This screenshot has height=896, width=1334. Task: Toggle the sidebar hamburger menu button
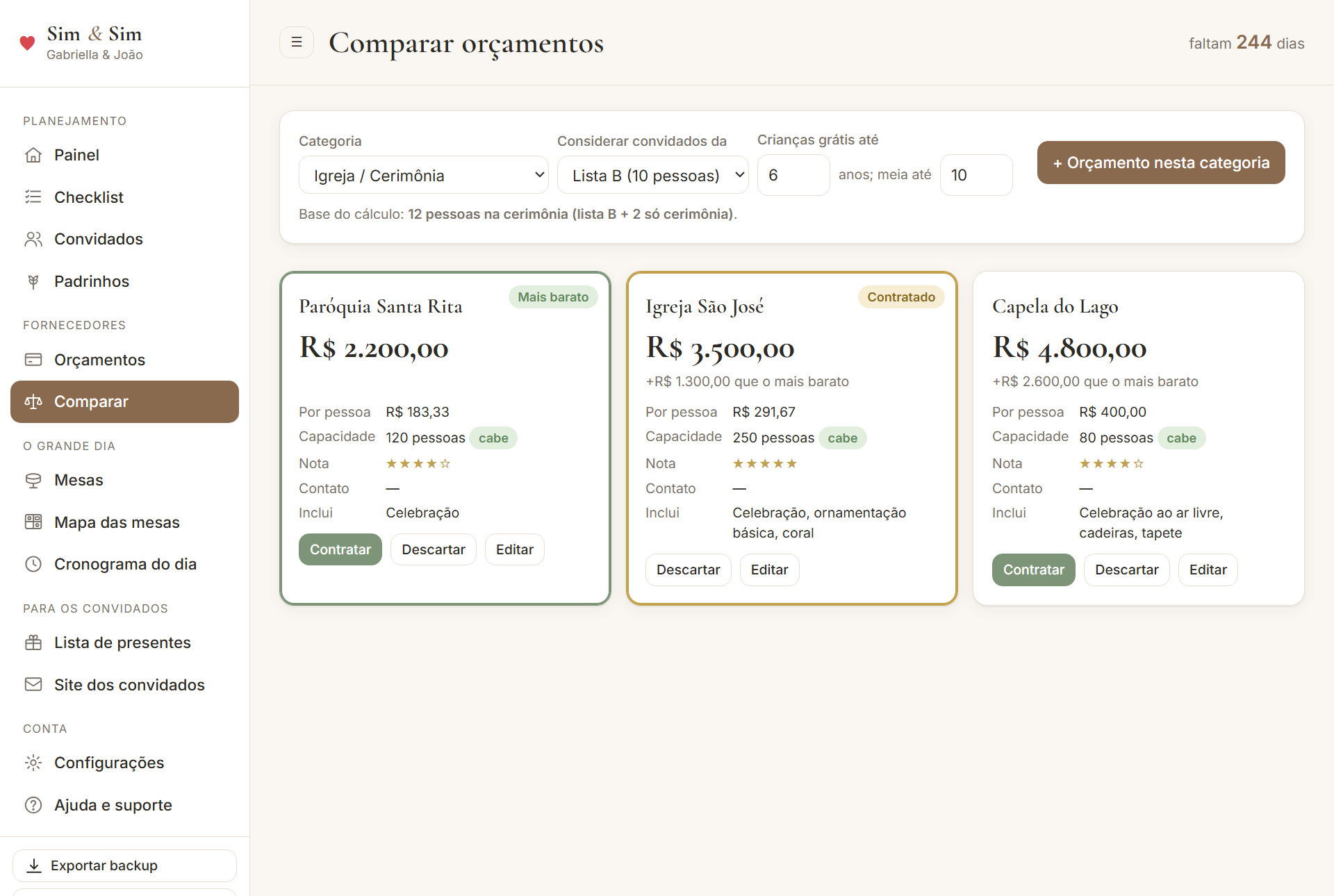pyautogui.click(x=297, y=42)
